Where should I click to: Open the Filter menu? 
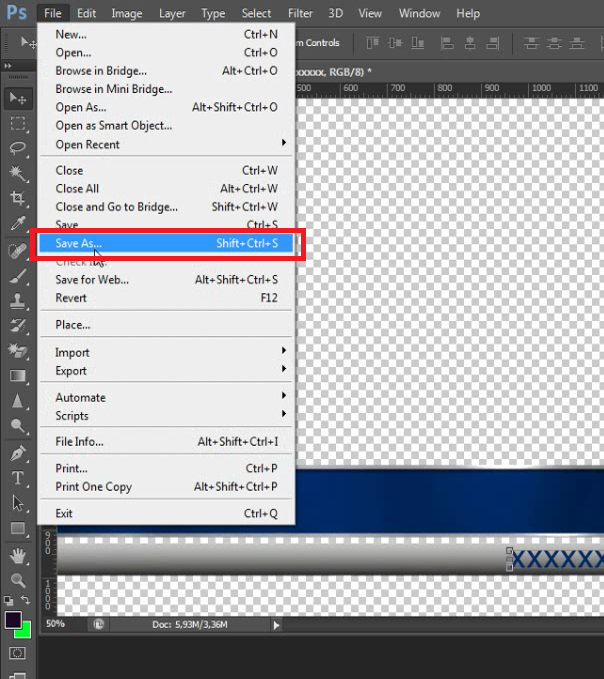300,13
